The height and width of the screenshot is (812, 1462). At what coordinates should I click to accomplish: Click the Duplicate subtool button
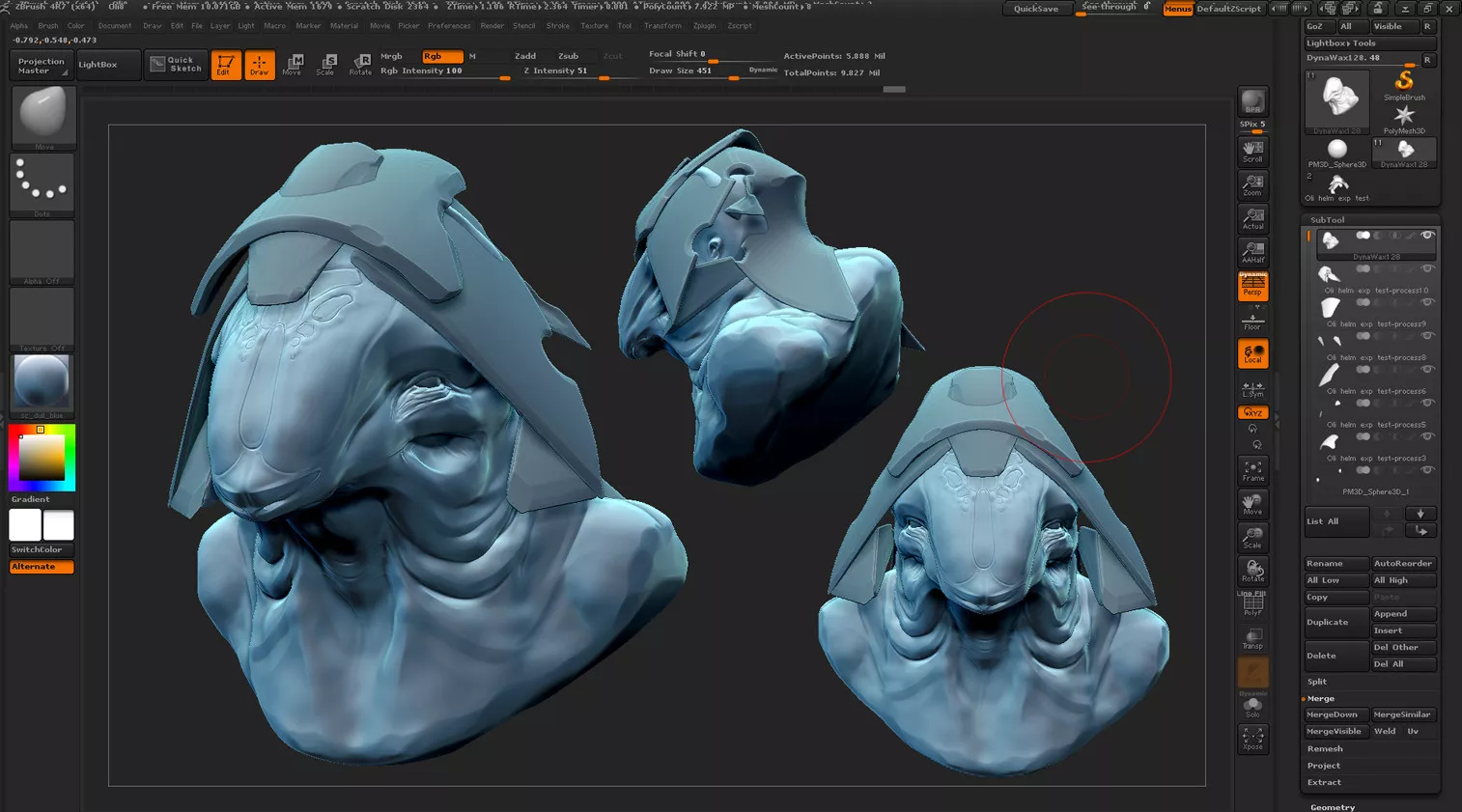tap(1335, 622)
